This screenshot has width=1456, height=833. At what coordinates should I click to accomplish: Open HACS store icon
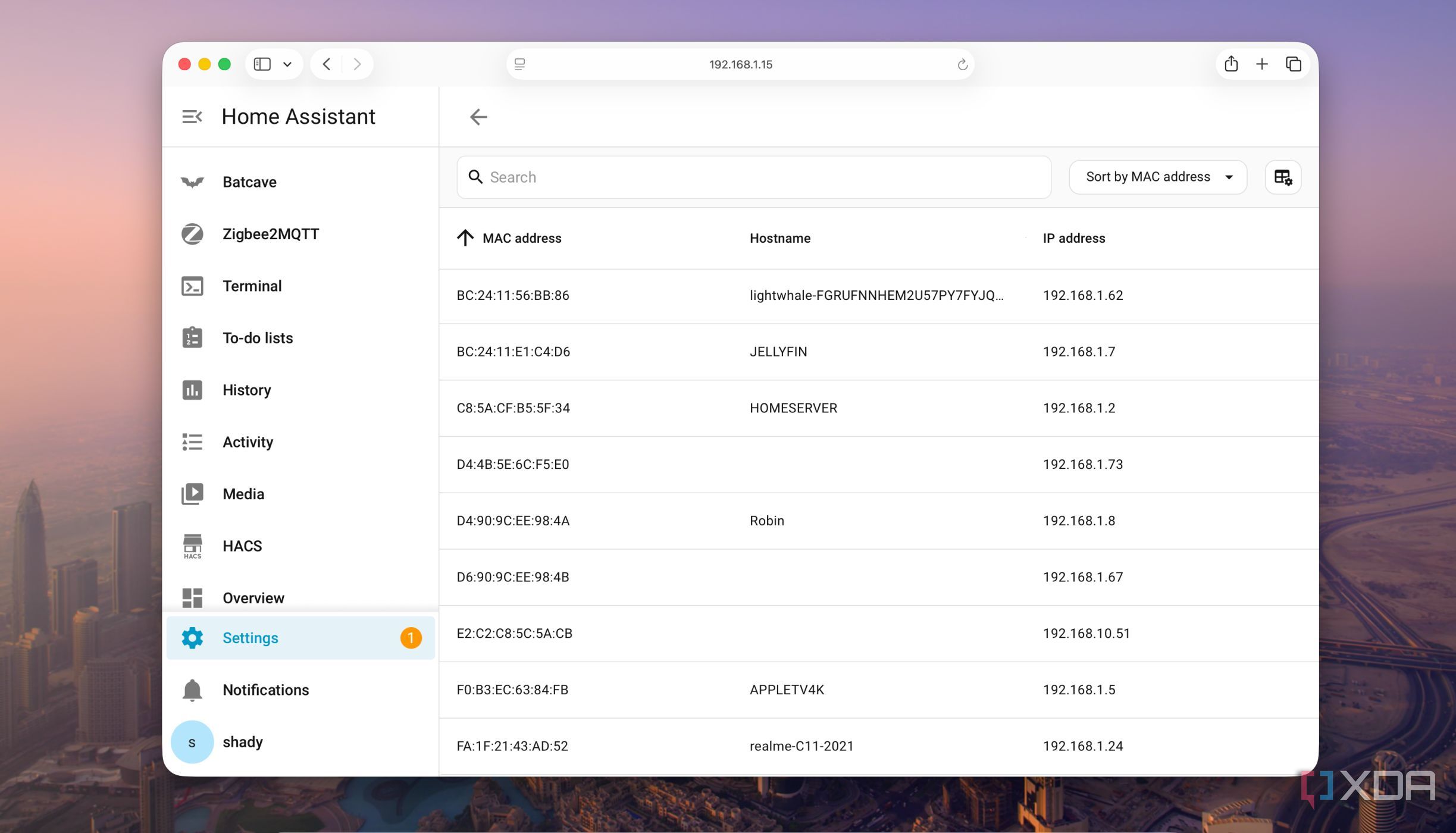point(192,546)
